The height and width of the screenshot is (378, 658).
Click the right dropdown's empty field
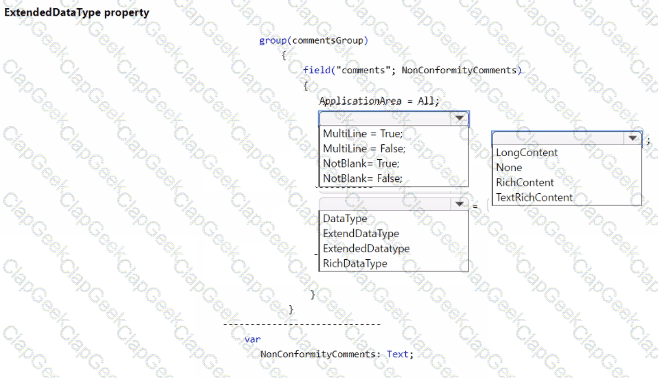pyautogui.click(x=558, y=138)
